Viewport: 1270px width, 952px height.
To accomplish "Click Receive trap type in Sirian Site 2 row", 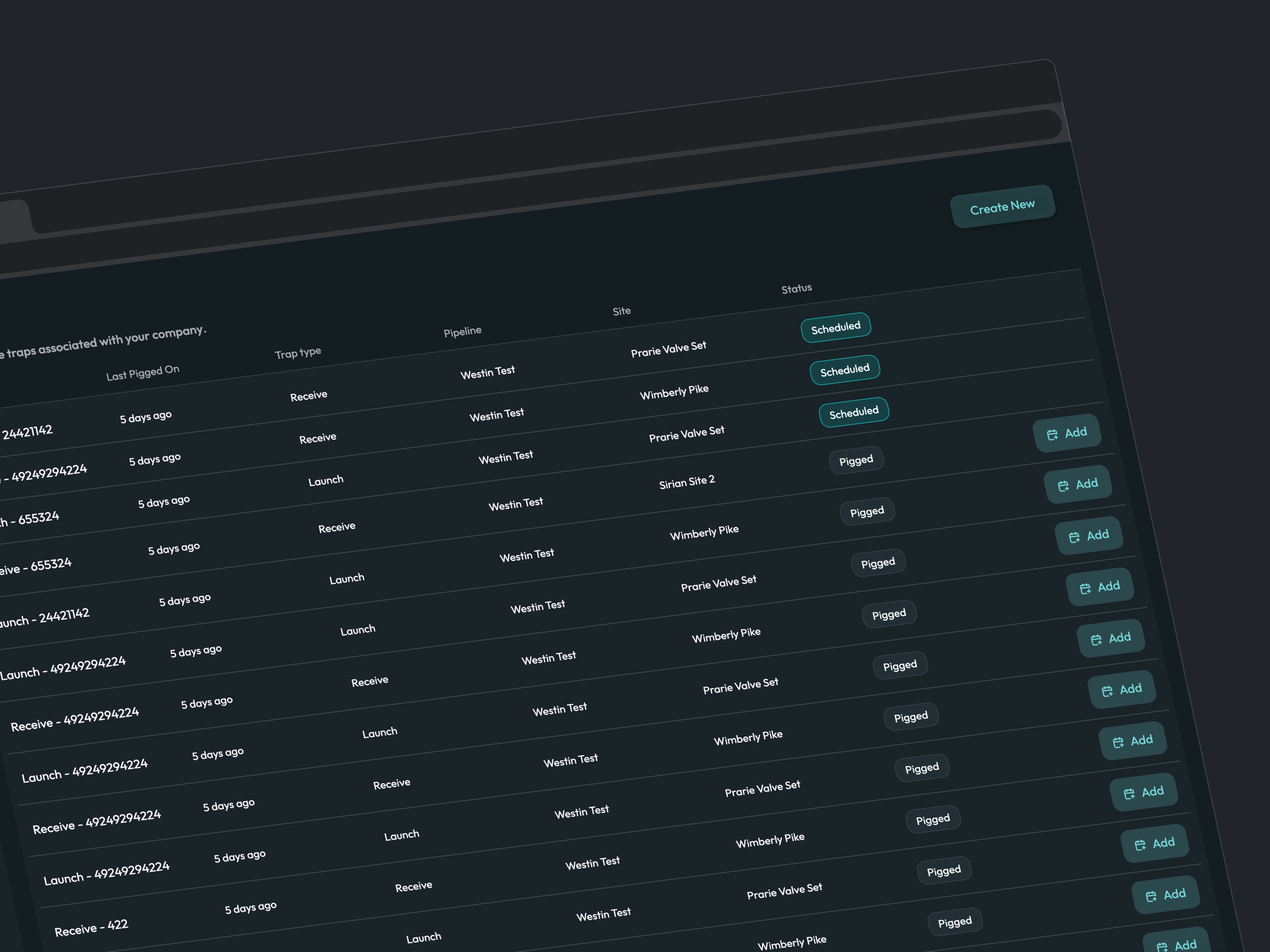I will (337, 527).
